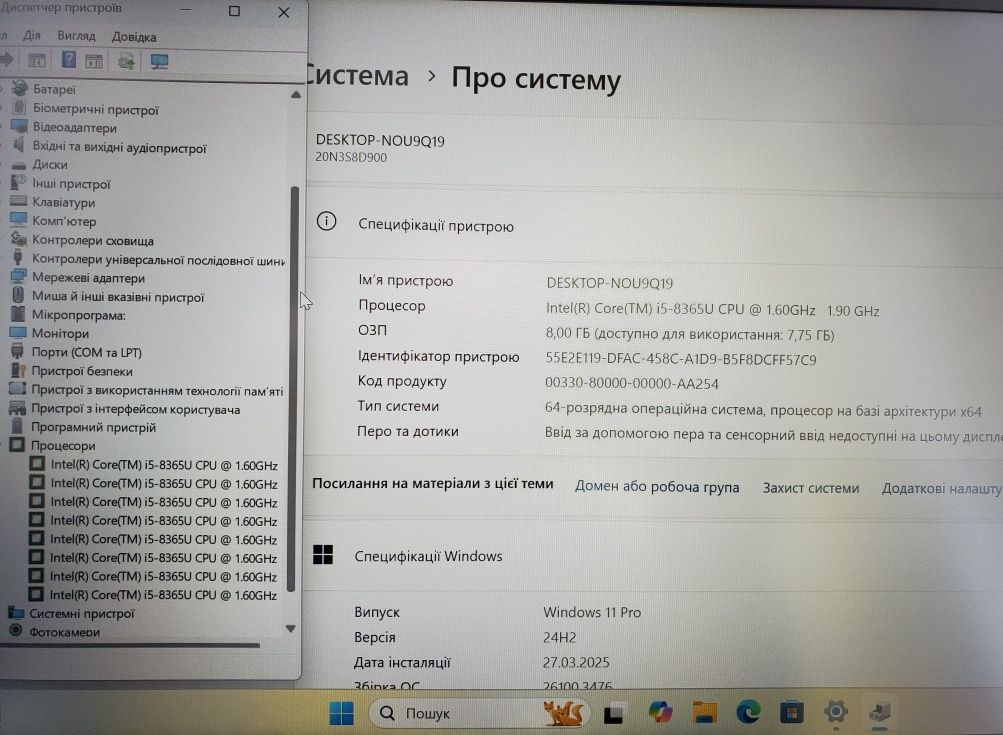
Task: Click the drive icon beside Диски
Action: tap(19, 164)
